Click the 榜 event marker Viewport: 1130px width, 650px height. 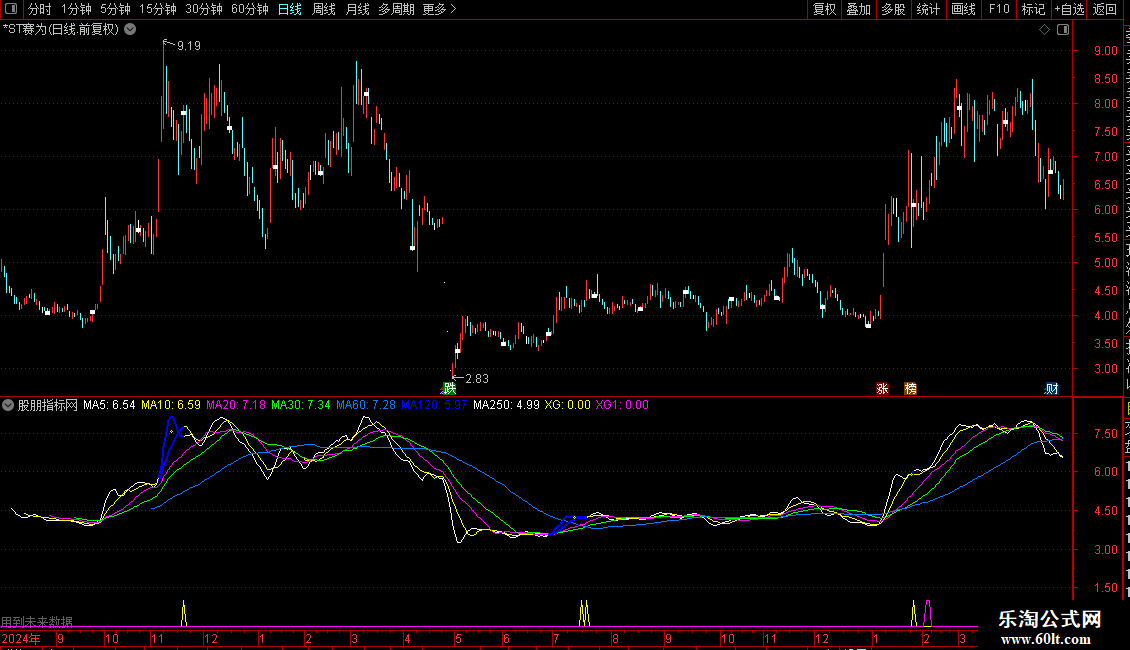(910, 388)
